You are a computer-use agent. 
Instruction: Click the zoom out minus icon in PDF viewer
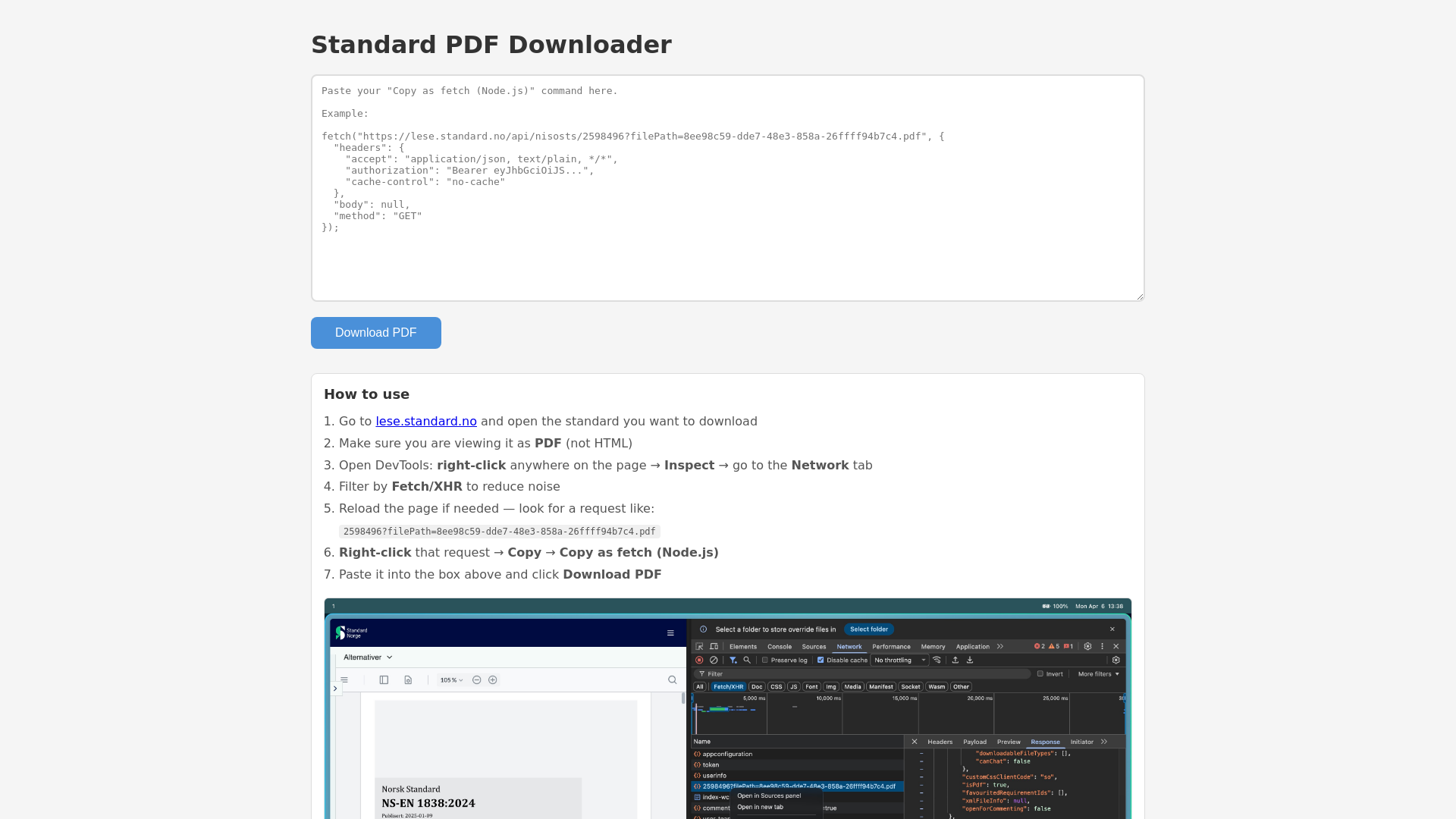477,680
